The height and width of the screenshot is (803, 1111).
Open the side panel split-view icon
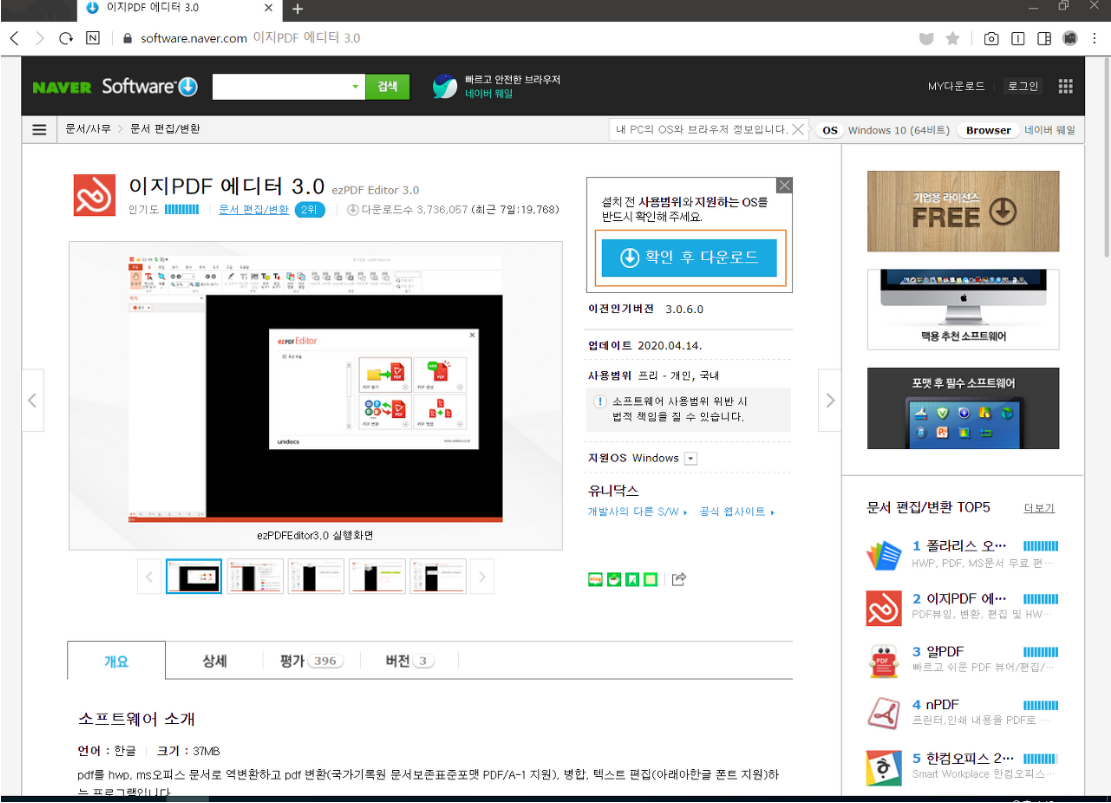pyautogui.click(x=1044, y=38)
